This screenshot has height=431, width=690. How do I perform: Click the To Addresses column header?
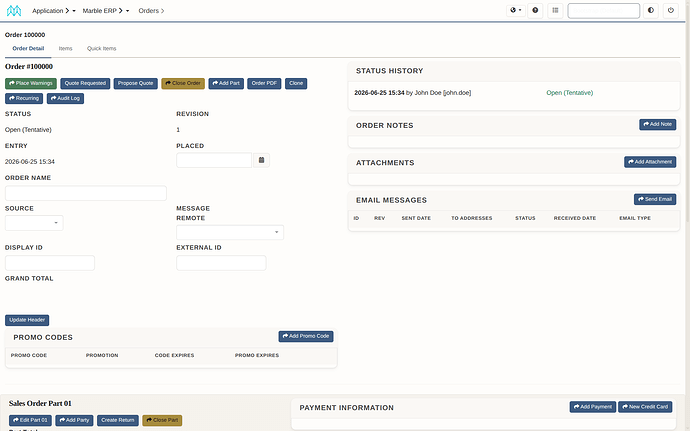pyautogui.click(x=472, y=218)
